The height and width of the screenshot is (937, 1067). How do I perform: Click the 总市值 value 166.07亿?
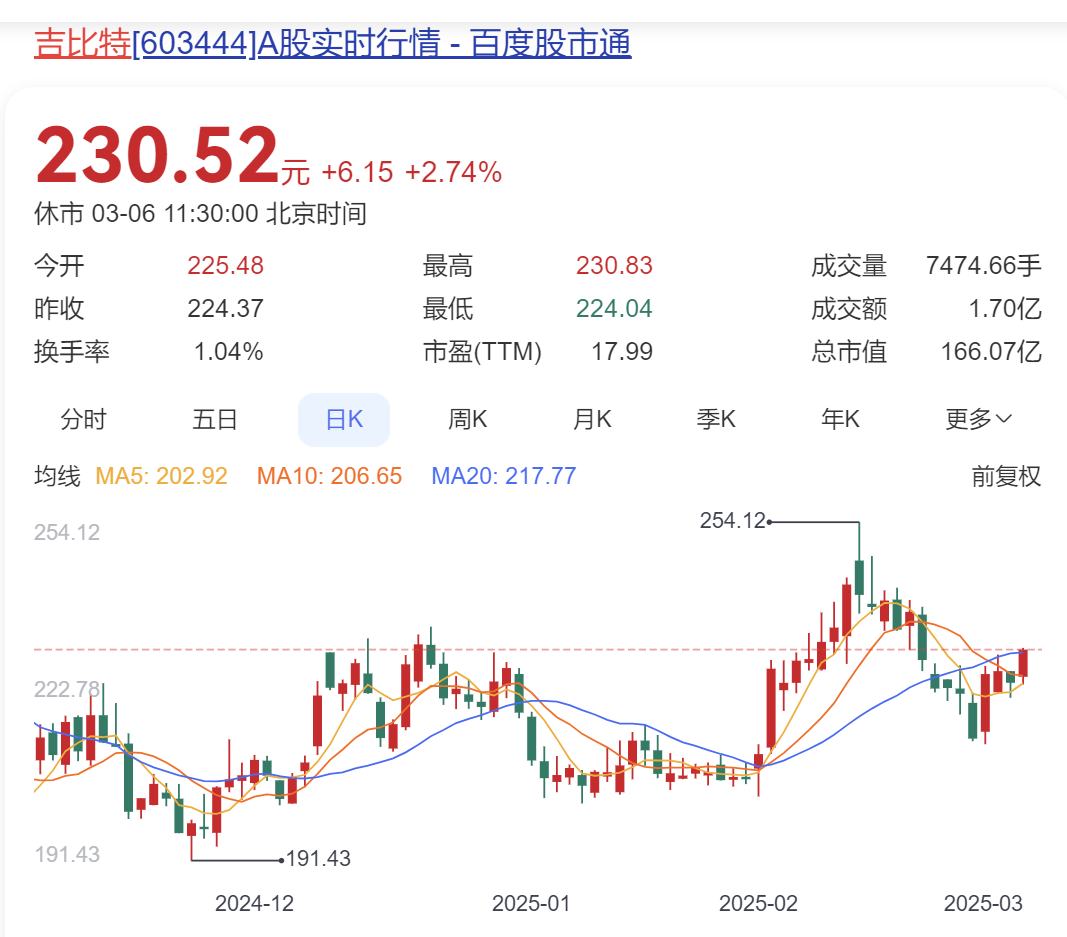[x=991, y=352]
